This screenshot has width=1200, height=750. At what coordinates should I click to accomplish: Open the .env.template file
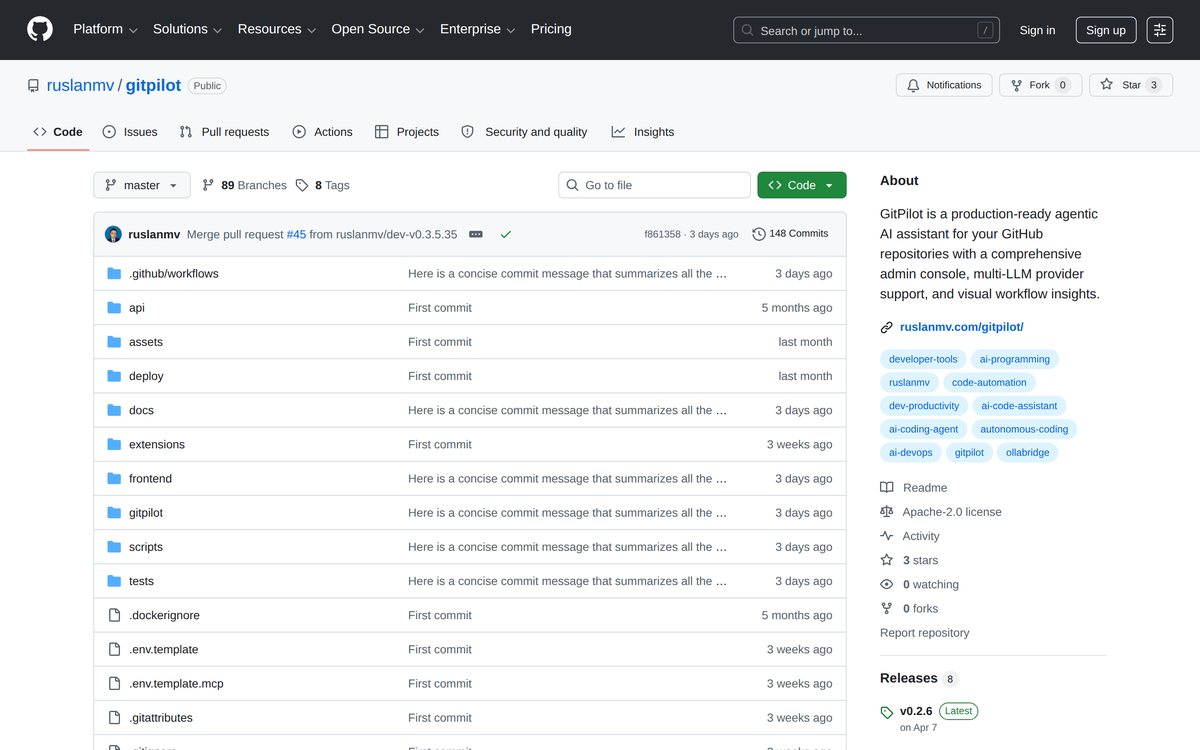(163, 649)
